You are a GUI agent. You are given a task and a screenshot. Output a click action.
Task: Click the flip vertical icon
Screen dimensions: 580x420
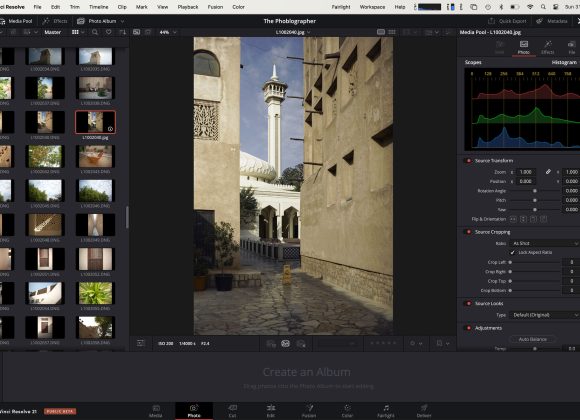[x=523, y=219]
